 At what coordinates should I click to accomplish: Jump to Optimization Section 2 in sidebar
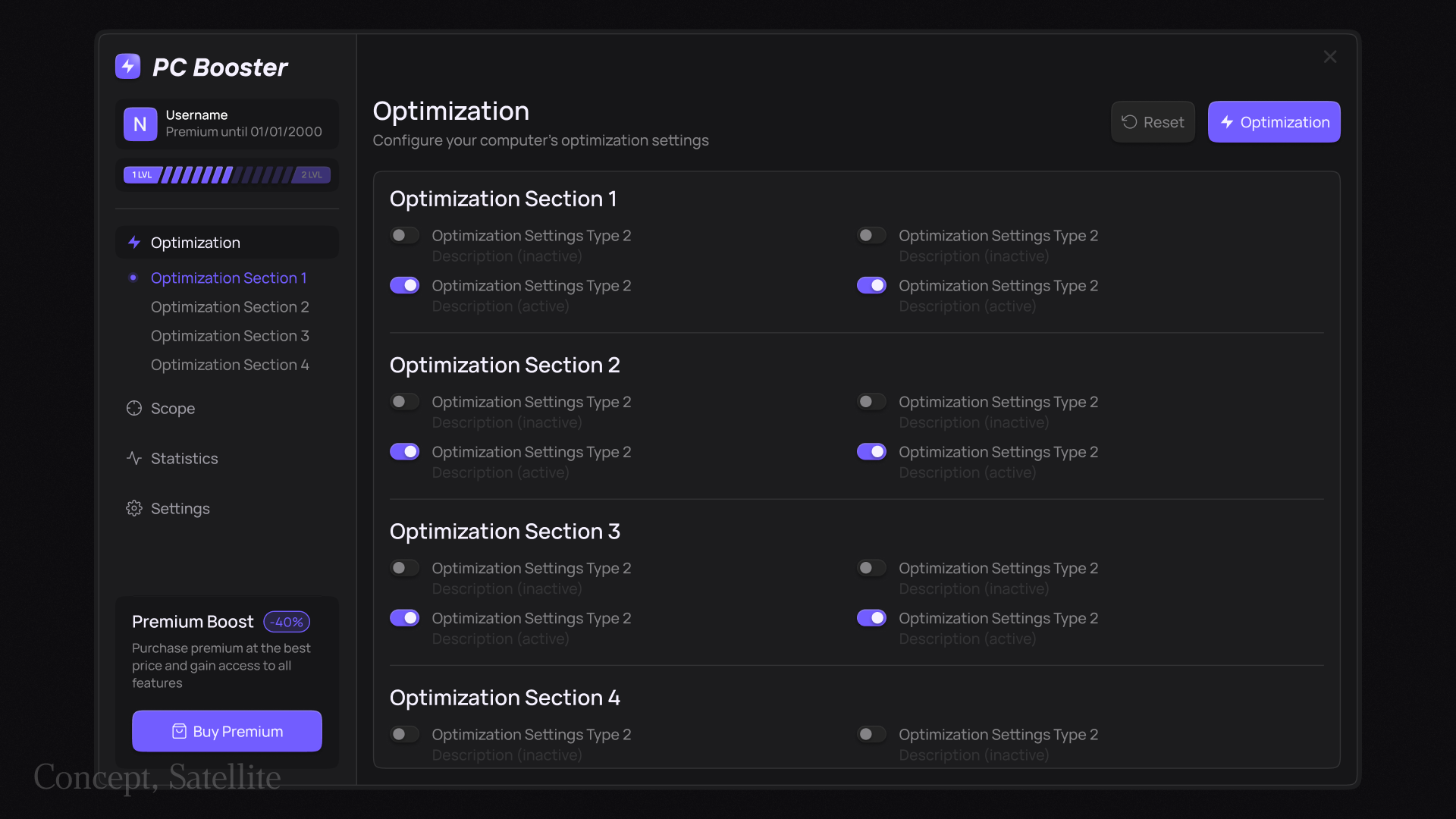230,307
